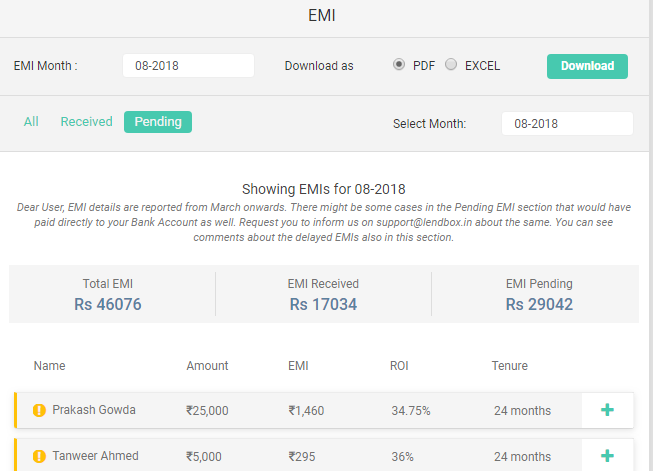Click the Name column header
The width and height of the screenshot is (653, 471).
click(x=49, y=366)
